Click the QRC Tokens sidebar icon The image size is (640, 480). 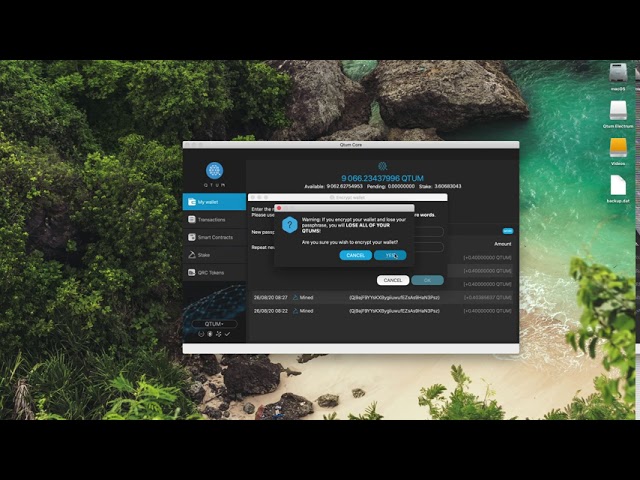[192, 272]
